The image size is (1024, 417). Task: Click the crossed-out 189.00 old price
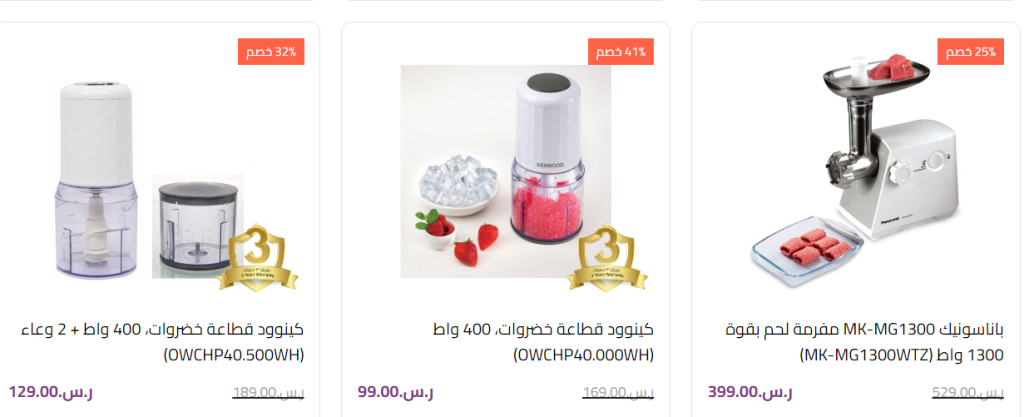(x=268, y=393)
